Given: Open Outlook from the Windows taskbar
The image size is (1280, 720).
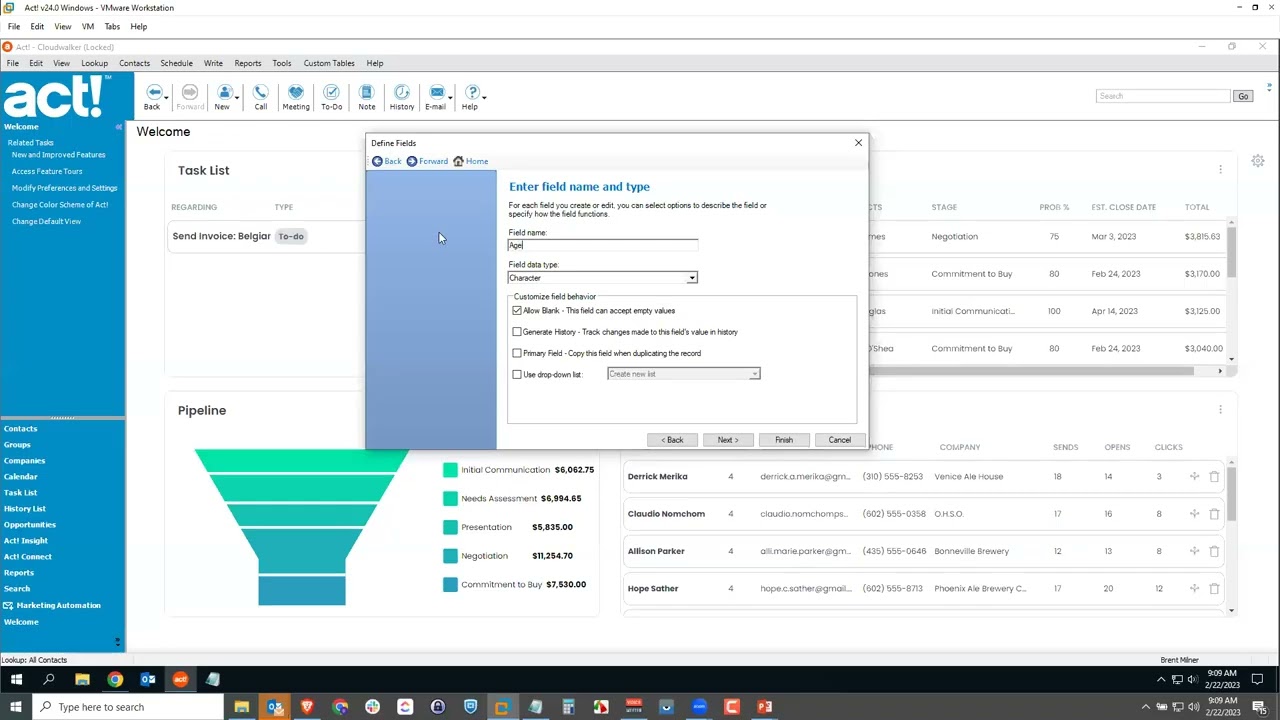Looking at the screenshot, I should pyautogui.click(x=148, y=679).
